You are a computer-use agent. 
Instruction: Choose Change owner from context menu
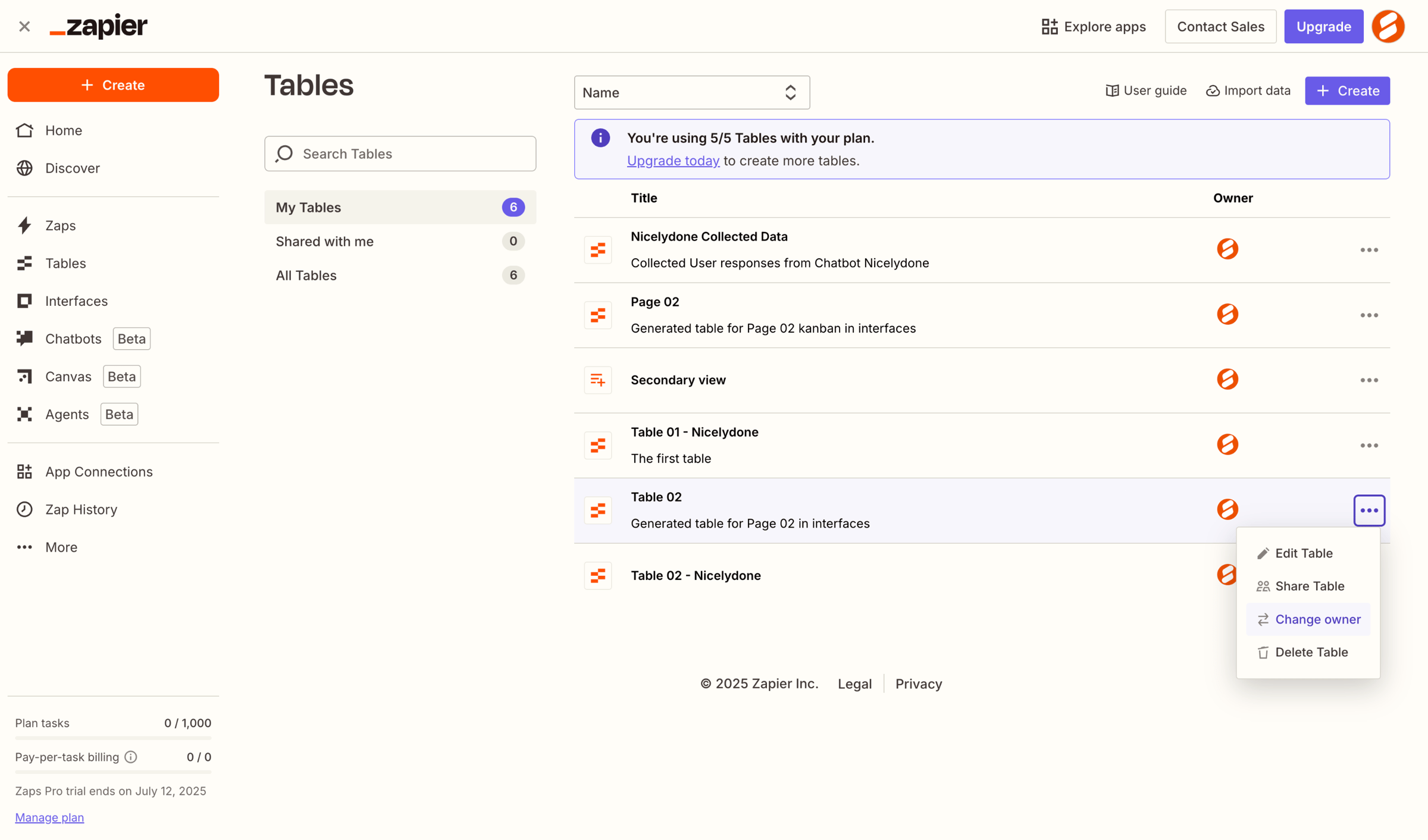pos(1308,619)
